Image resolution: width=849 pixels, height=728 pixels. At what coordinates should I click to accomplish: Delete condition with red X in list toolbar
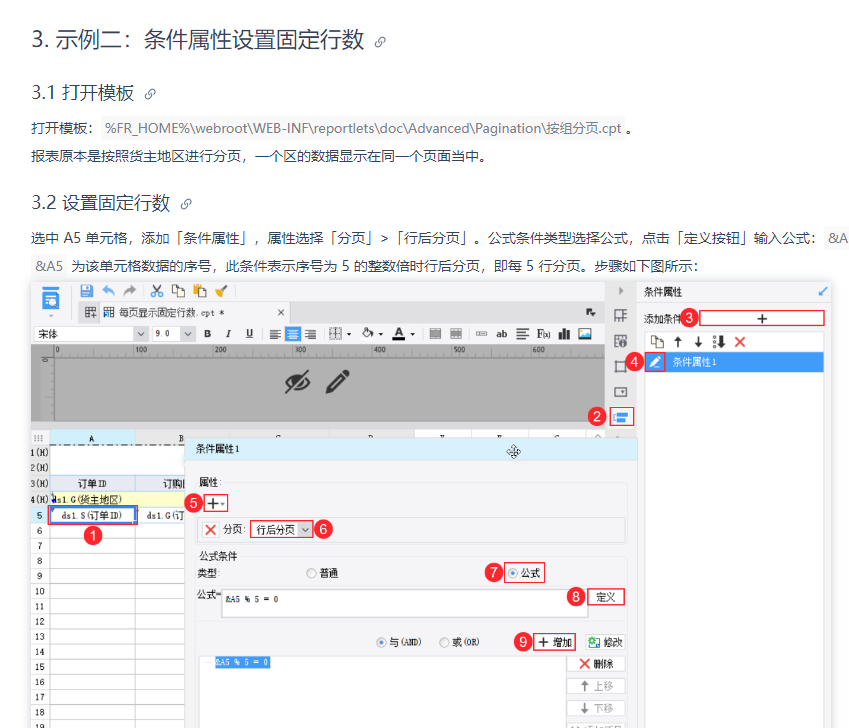click(740, 342)
